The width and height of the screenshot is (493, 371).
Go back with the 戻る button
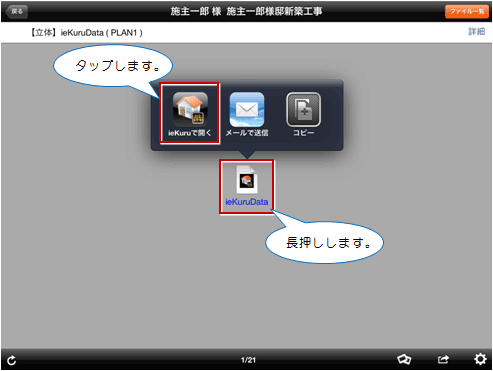click(16, 11)
